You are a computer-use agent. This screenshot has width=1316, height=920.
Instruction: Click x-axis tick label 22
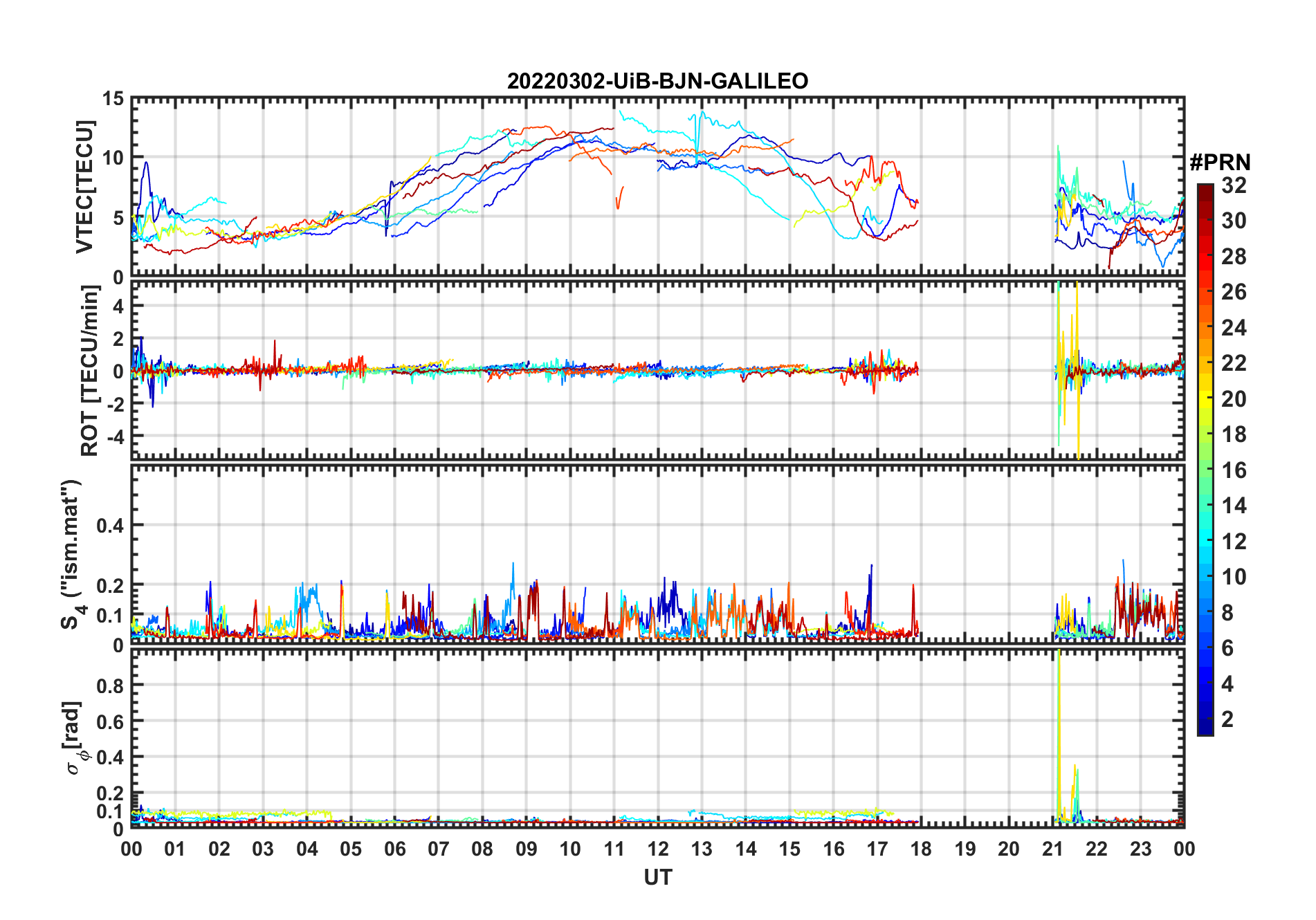click(1097, 849)
